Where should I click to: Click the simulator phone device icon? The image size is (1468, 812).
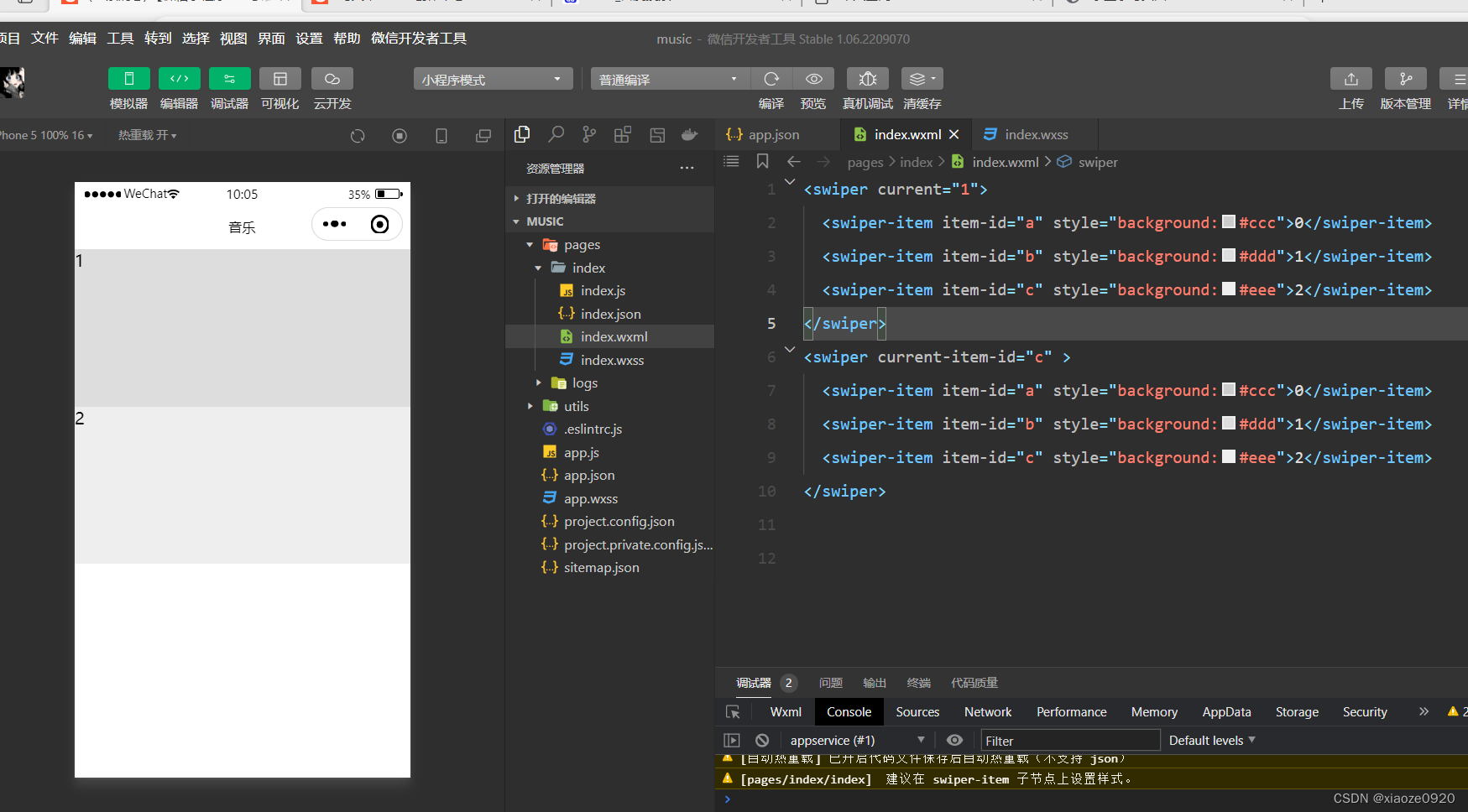pyautogui.click(x=441, y=136)
